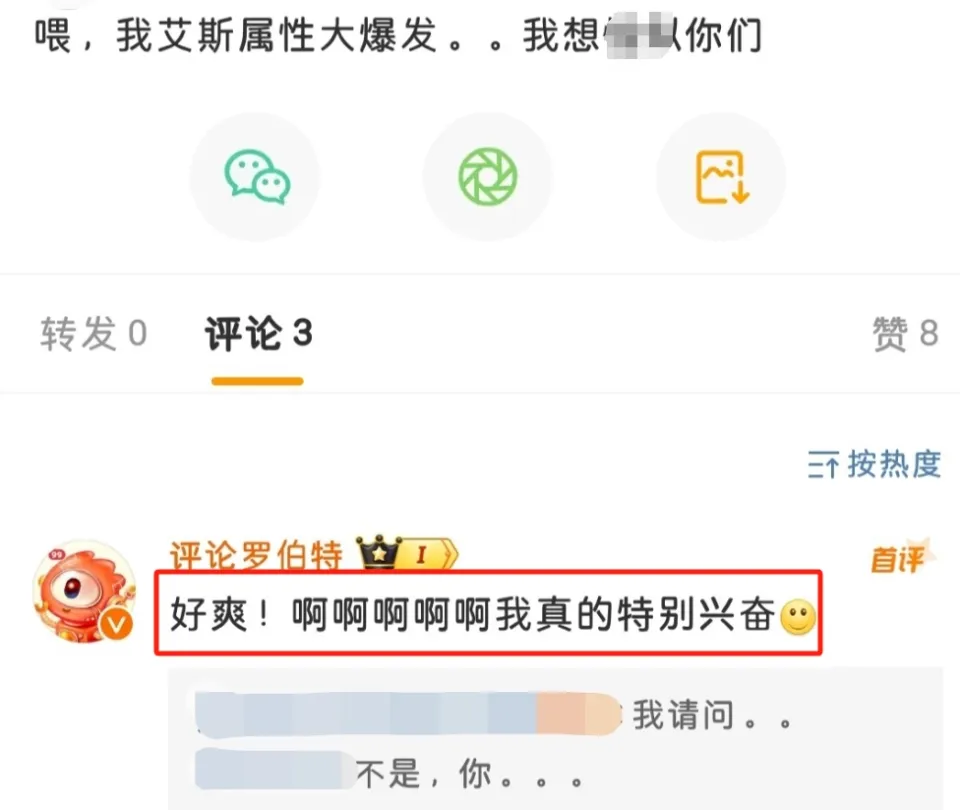Tap the orange save image icon

tap(722, 176)
